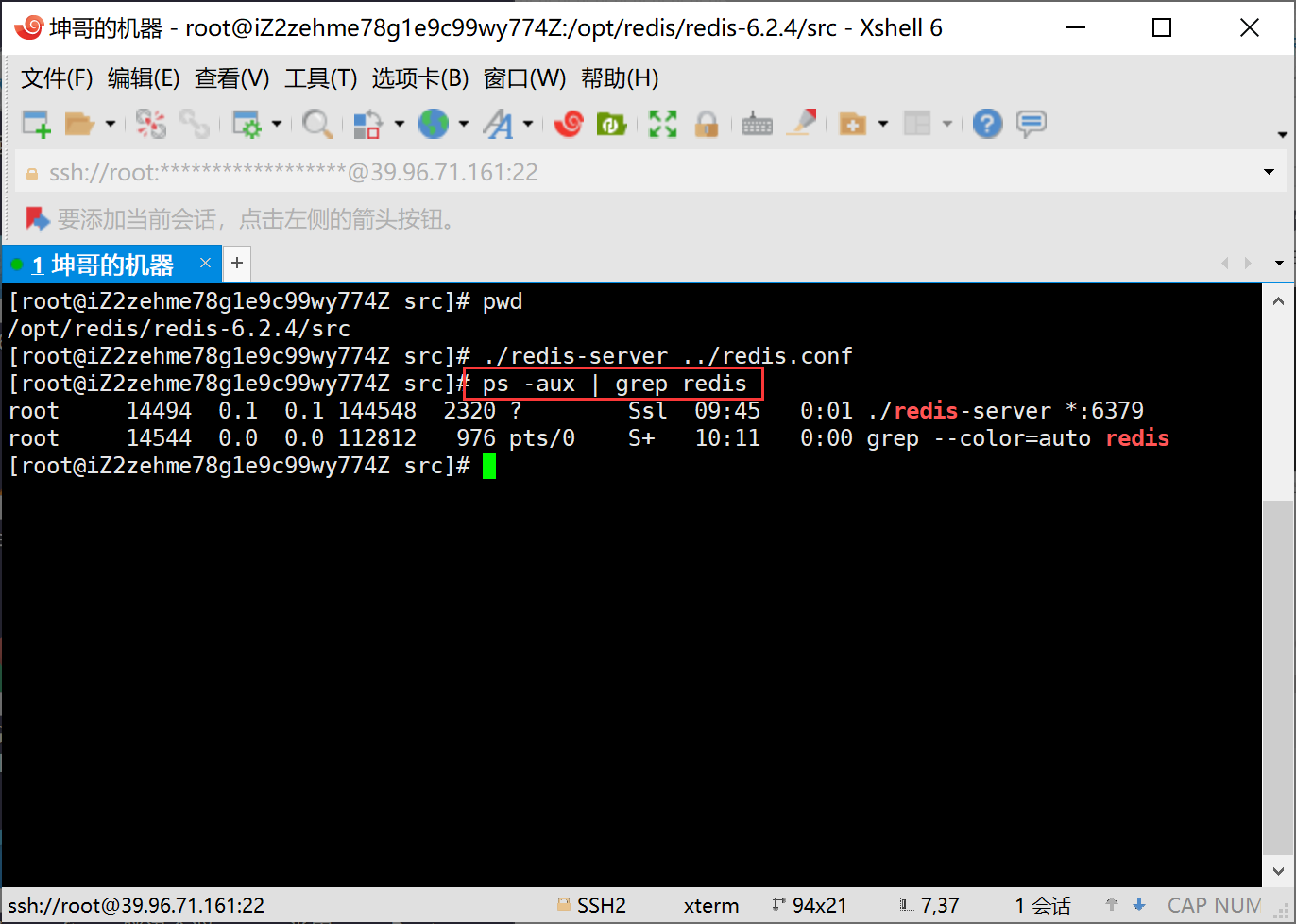Click the status bar blue down arrow

(1139, 904)
